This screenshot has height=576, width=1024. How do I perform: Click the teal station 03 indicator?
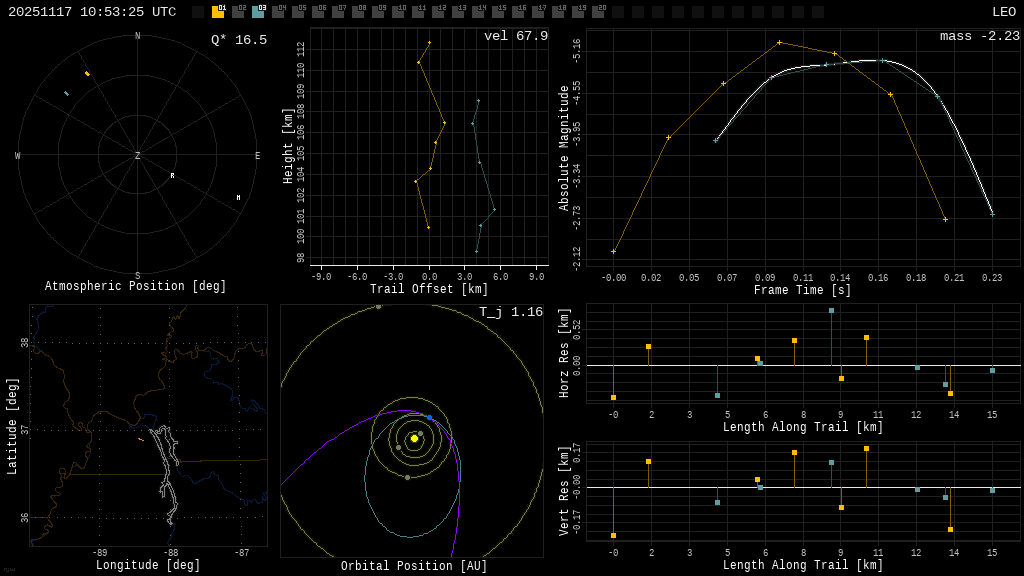pyautogui.click(x=258, y=12)
